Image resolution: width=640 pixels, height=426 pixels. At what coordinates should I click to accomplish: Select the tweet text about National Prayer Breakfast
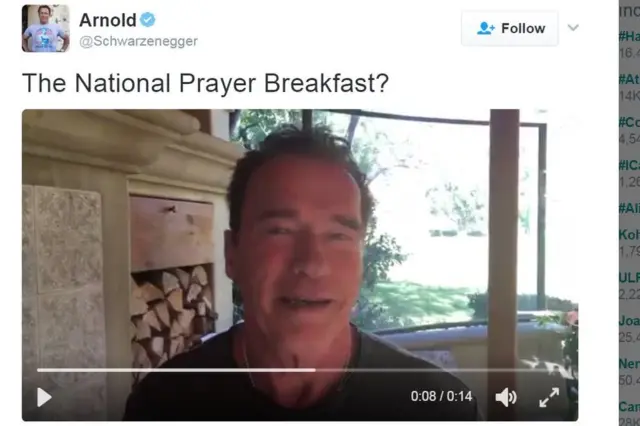pos(205,83)
